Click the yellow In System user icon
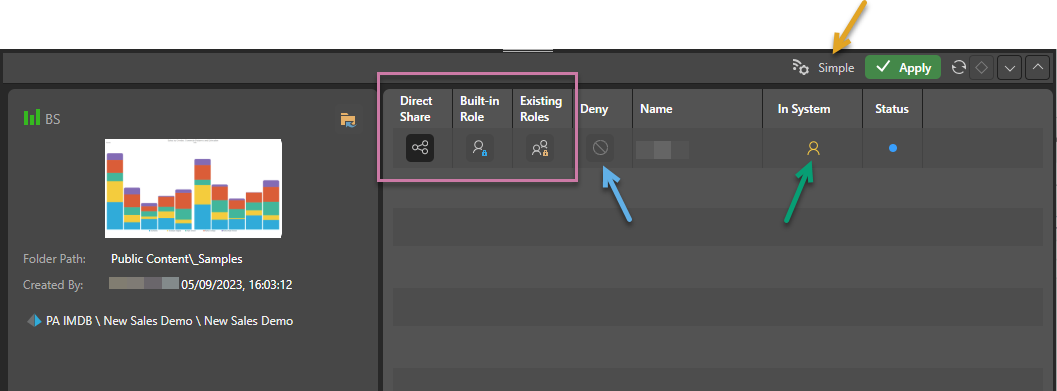 click(813, 148)
